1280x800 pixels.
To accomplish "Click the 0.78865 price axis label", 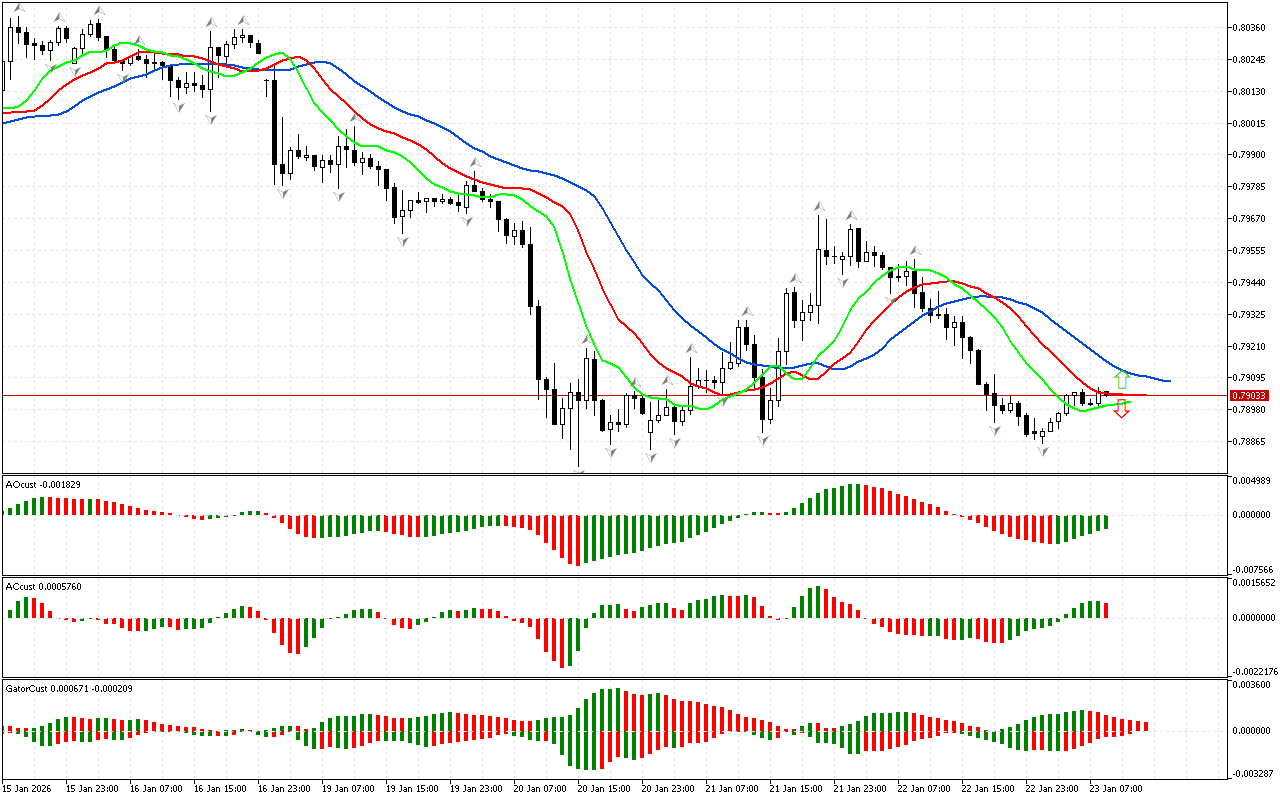I will pos(1251,441).
